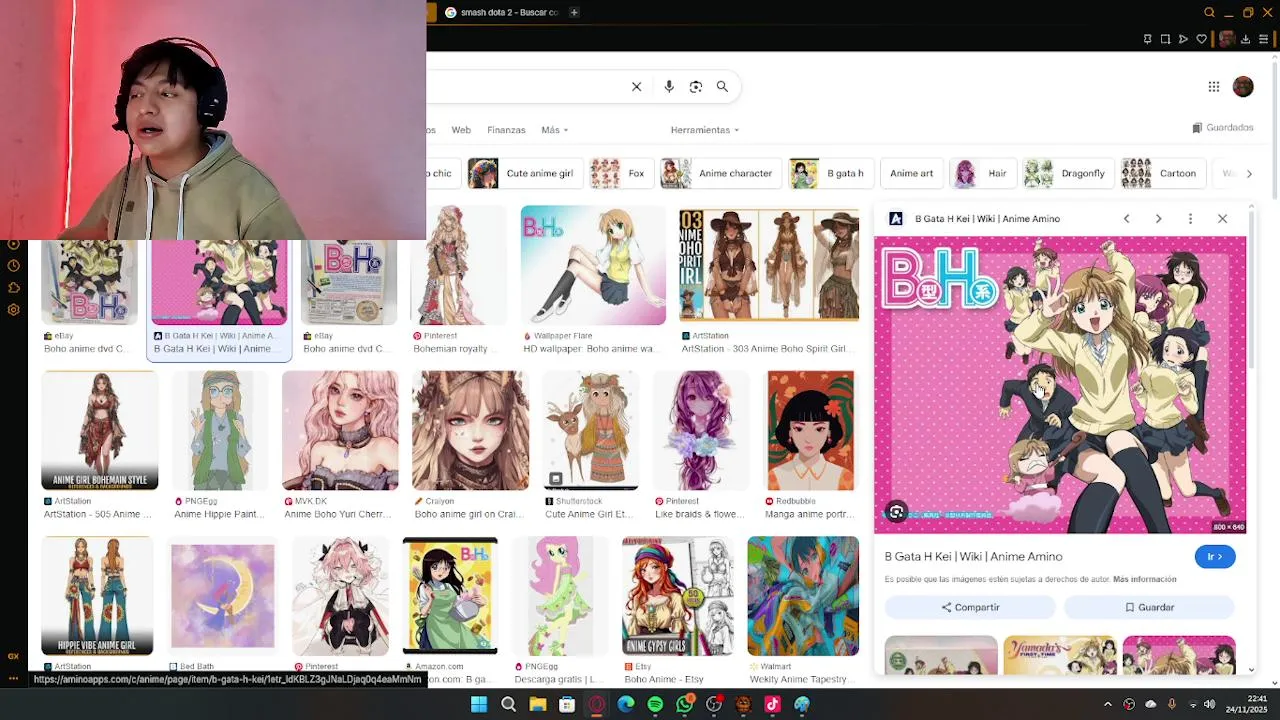This screenshot has width=1280, height=720.
Task: Open taskbar clock showing 22:41
Action: [1246, 705]
